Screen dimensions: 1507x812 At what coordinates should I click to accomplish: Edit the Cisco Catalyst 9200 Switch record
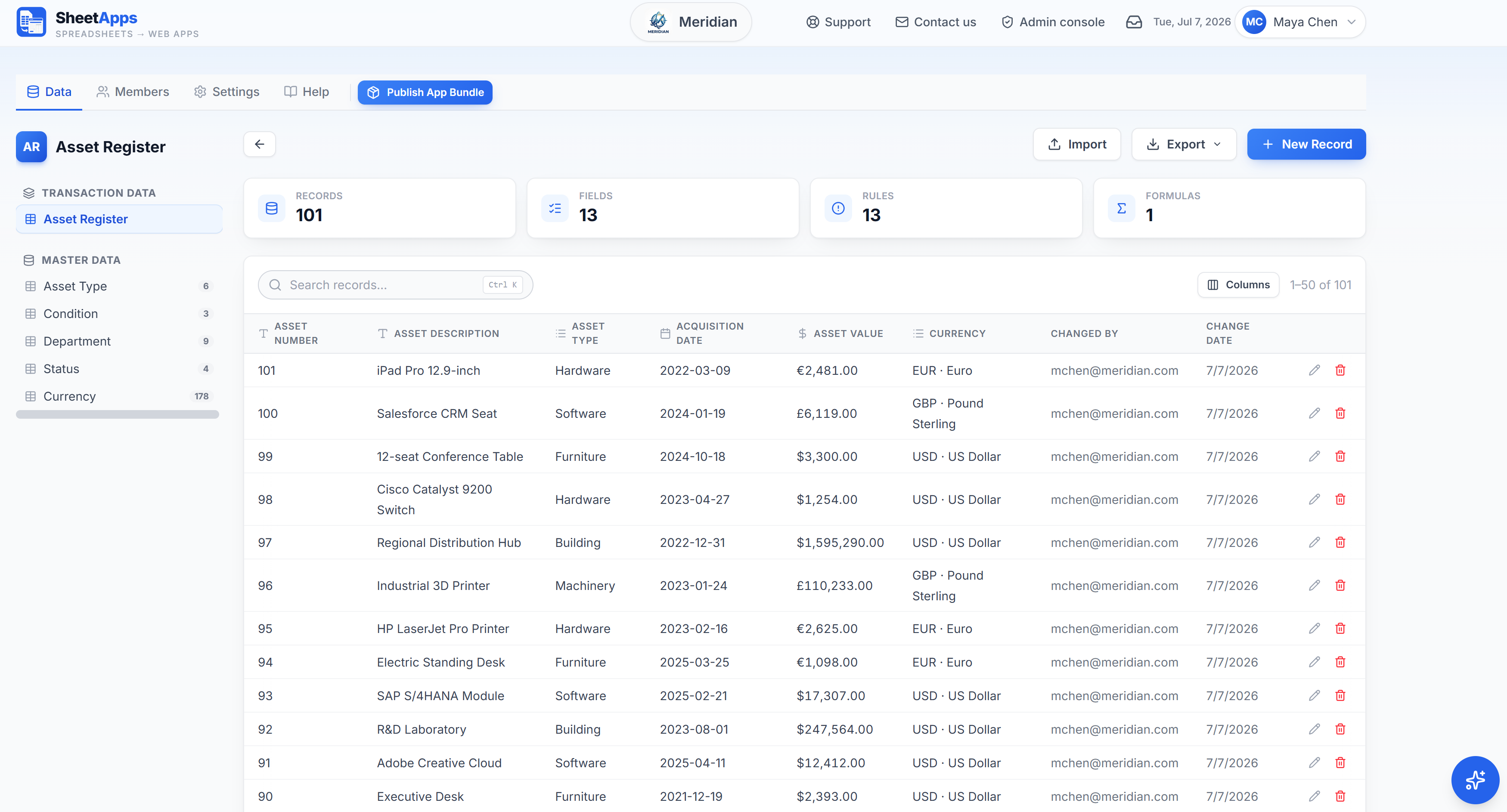1315,499
